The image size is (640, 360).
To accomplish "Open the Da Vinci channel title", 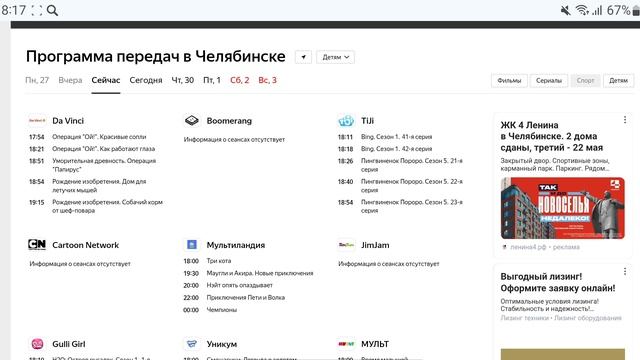I will click(68, 121).
